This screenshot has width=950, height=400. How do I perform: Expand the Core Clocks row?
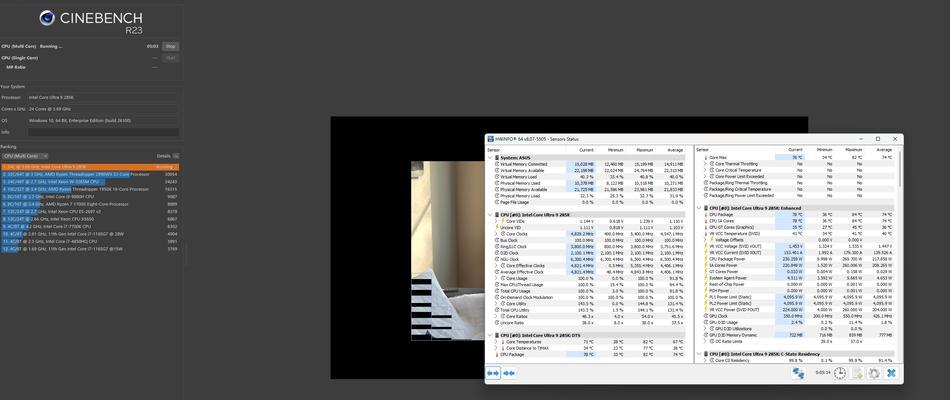coord(496,233)
